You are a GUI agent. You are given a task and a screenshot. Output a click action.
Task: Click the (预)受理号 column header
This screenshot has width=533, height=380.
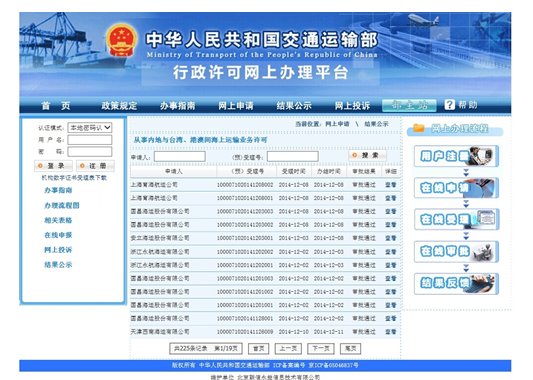click(247, 171)
